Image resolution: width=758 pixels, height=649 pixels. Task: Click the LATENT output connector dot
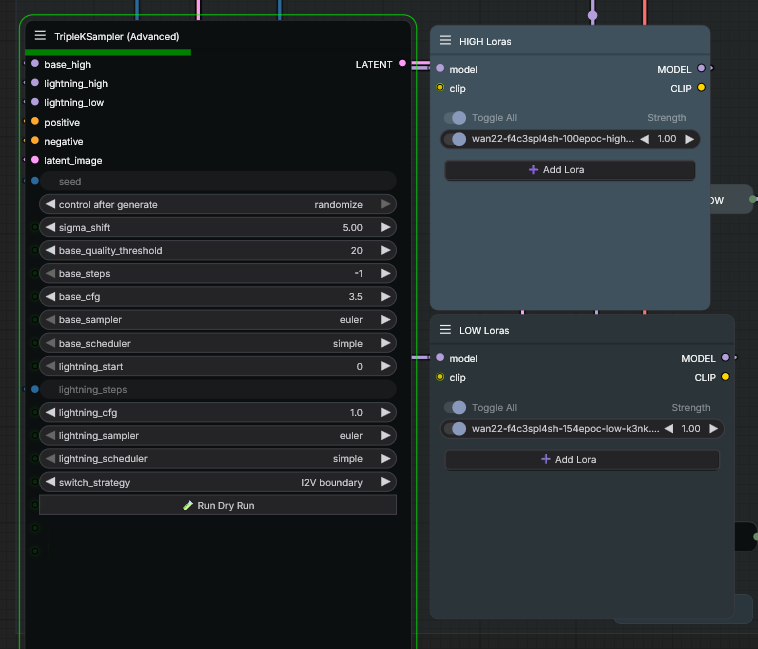403,64
